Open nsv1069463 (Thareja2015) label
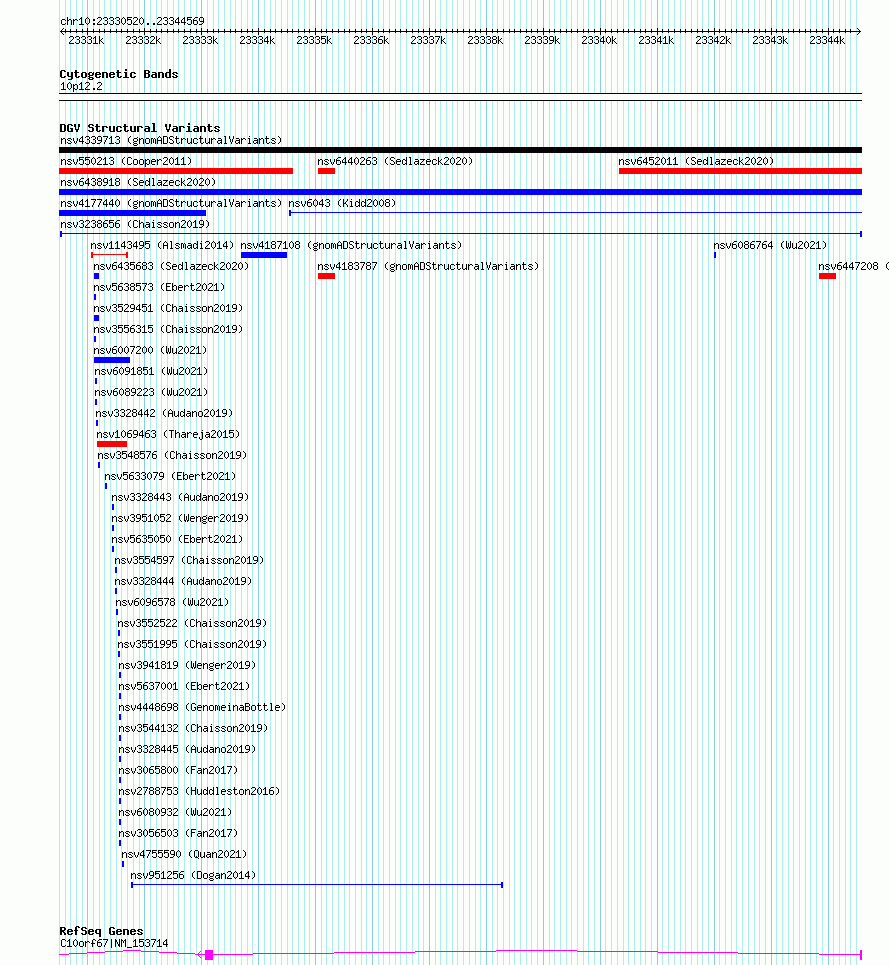 click(x=168, y=434)
